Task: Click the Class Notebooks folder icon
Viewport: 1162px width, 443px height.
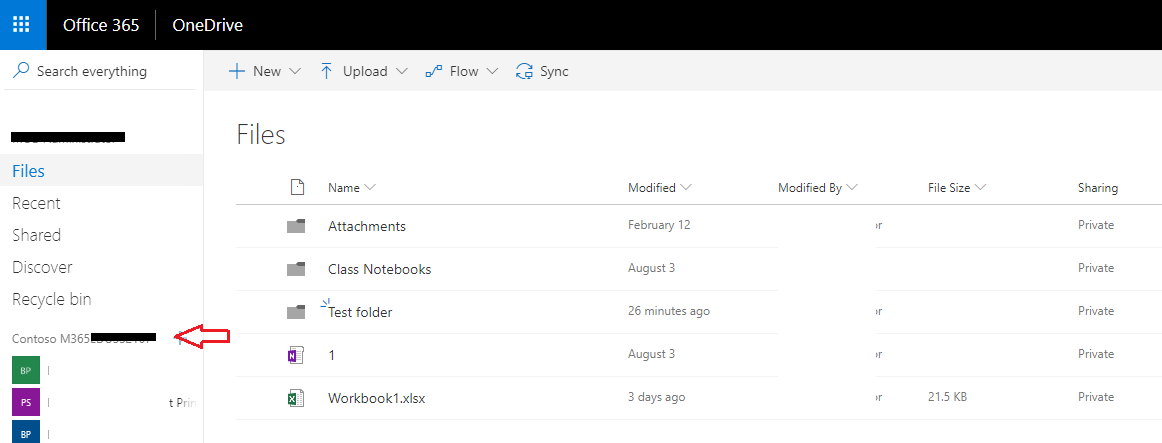Action: click(x=296, y=269)
